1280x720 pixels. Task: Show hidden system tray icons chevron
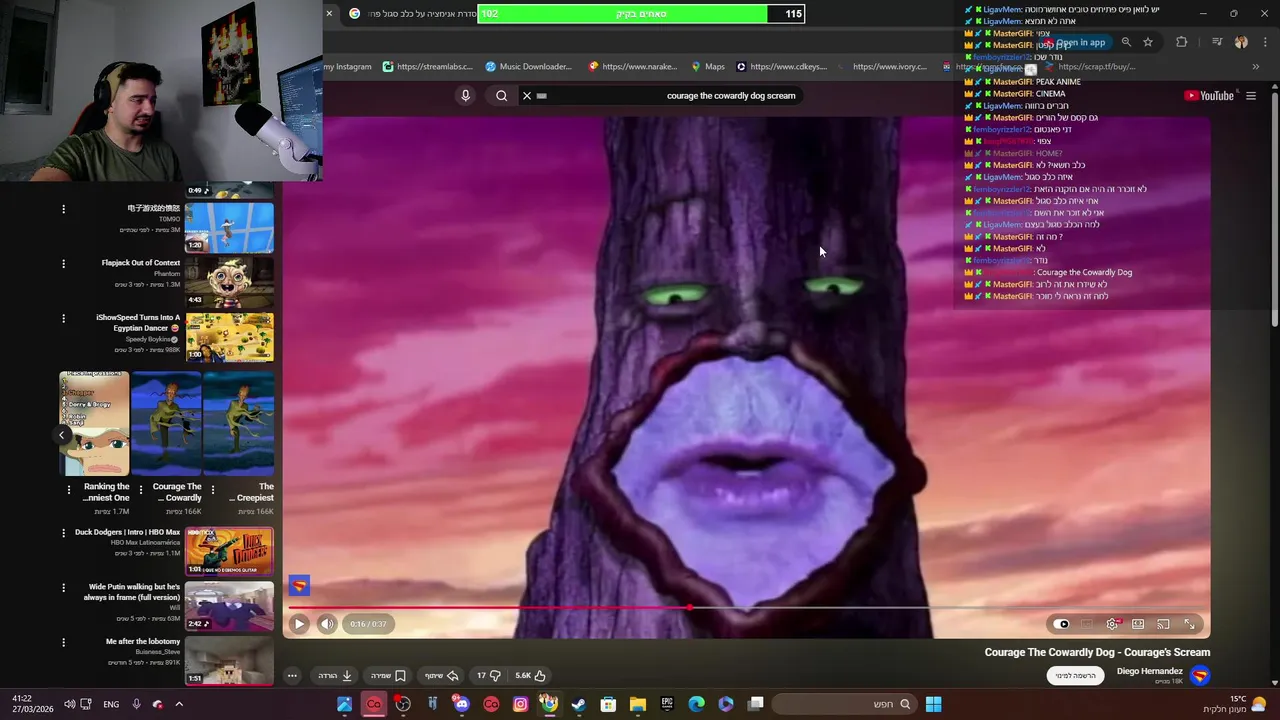pyautogui.click(x=179, y=704)
